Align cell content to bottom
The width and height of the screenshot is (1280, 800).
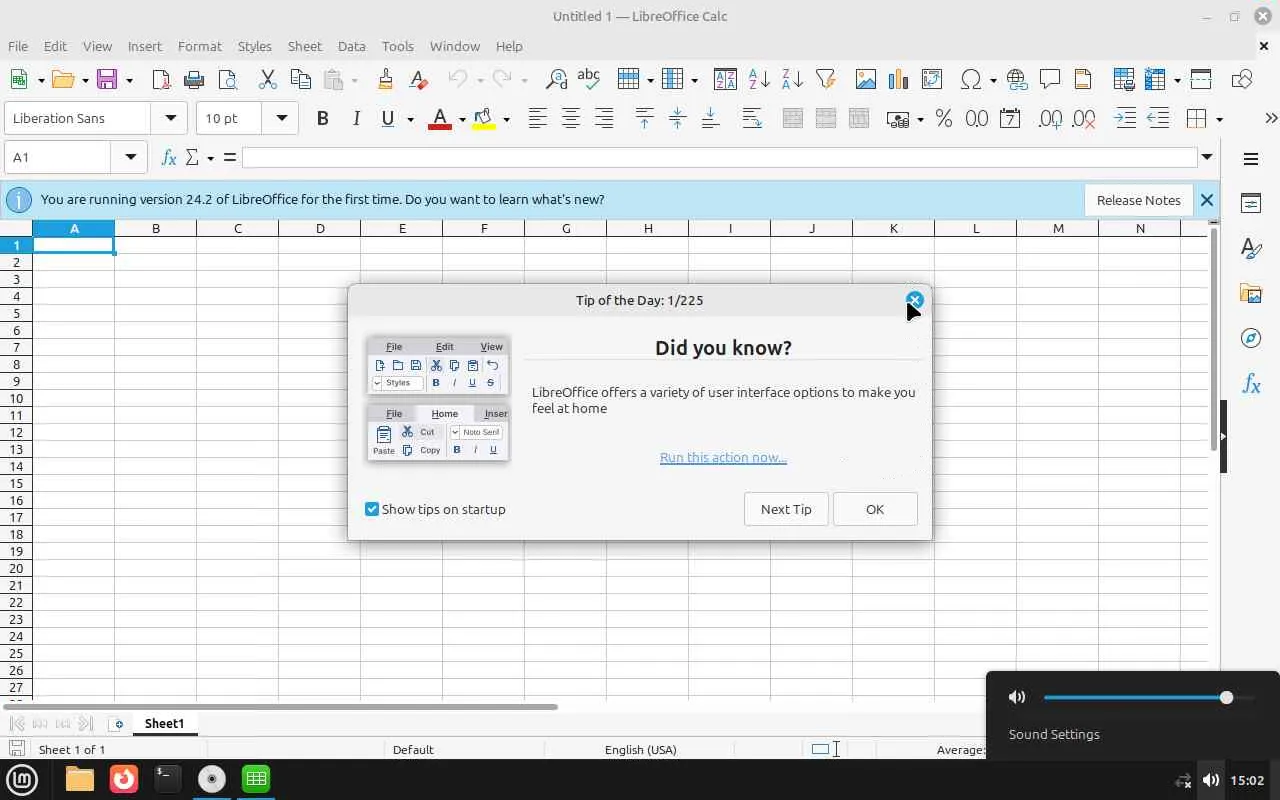(x=710, y=119)
